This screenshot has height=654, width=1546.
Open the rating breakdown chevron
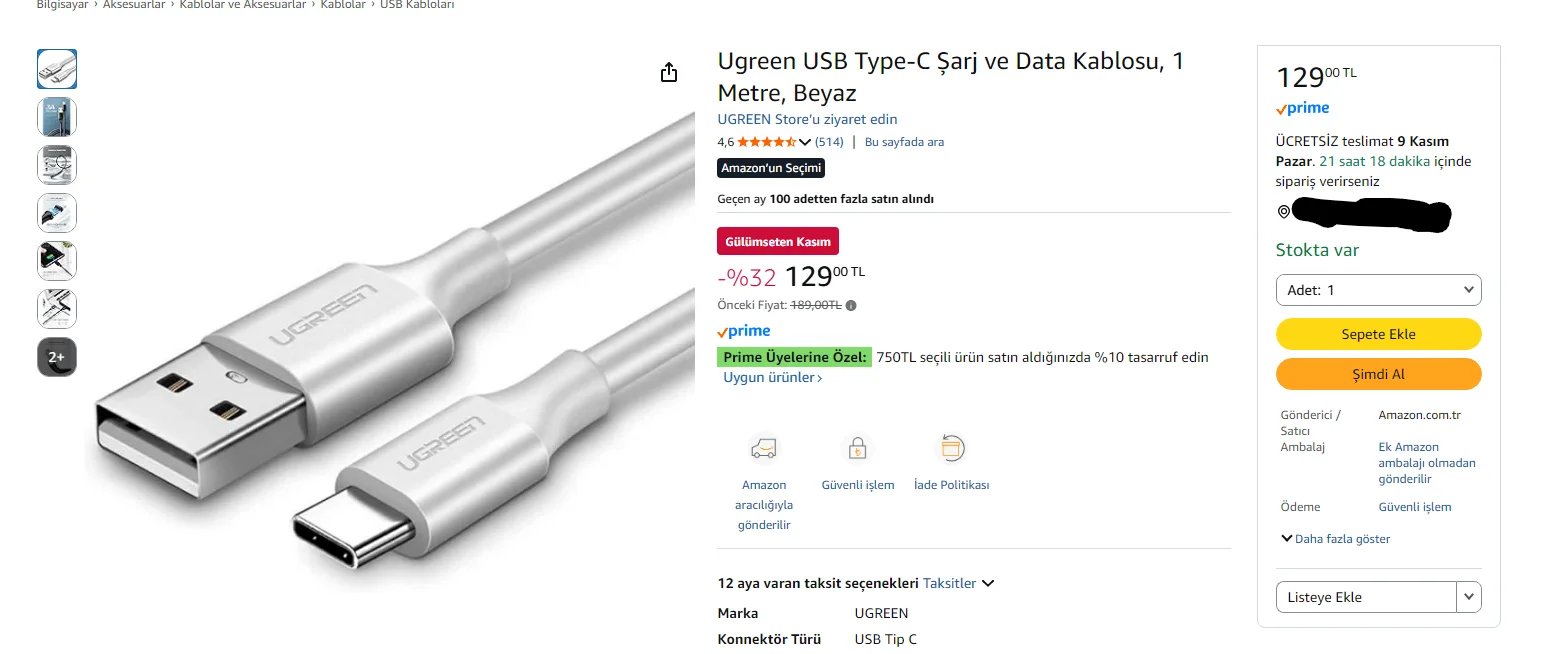pos(805,142)
